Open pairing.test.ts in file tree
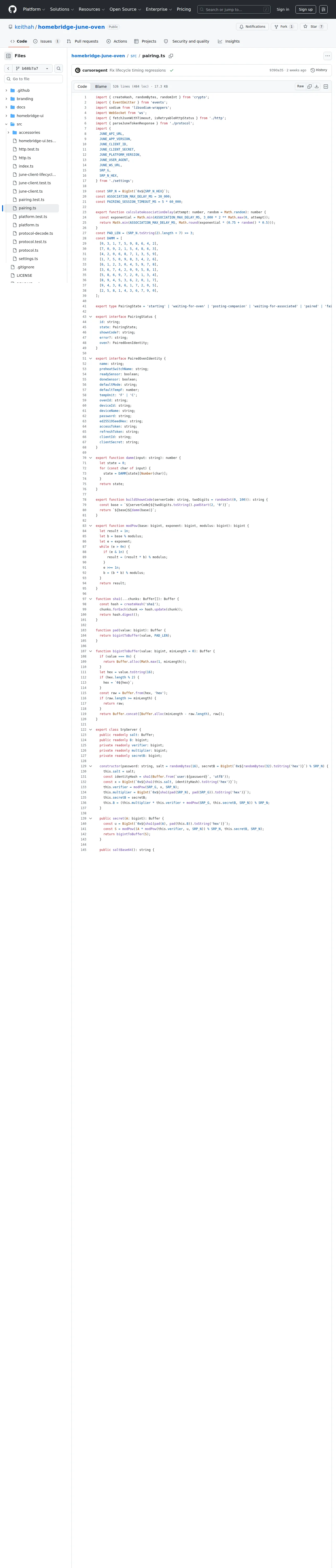Image resolution: width=336 pixels, height=1568 pixels. tap(32, 200)
